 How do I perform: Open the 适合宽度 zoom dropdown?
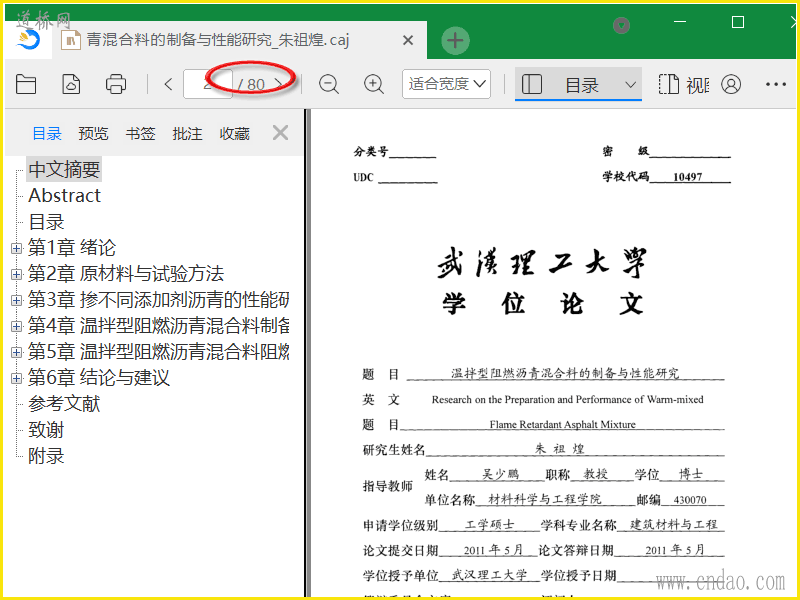(x=446, y=84)
